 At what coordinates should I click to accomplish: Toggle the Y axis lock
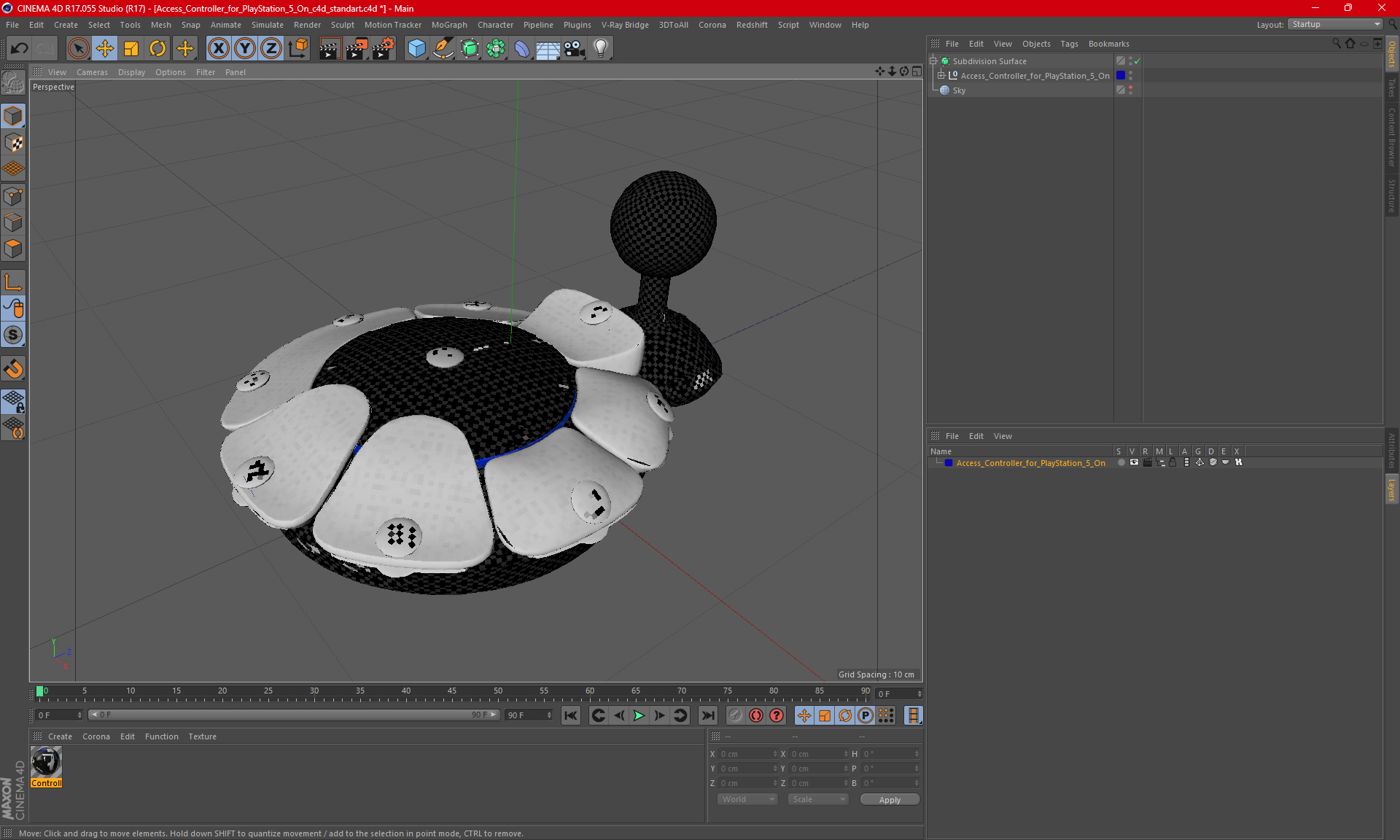pyautogui.click(x=245, y=49)
